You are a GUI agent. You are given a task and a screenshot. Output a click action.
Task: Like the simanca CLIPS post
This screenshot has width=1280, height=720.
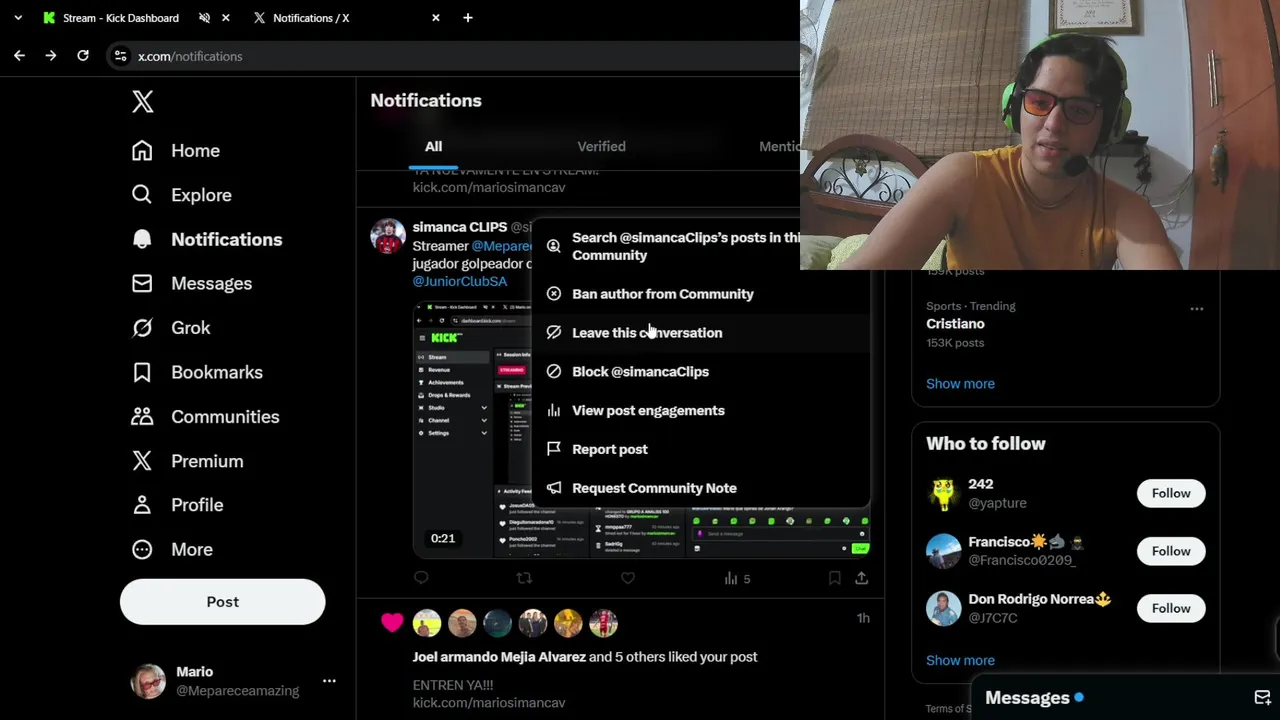click(x=628, y=578)
